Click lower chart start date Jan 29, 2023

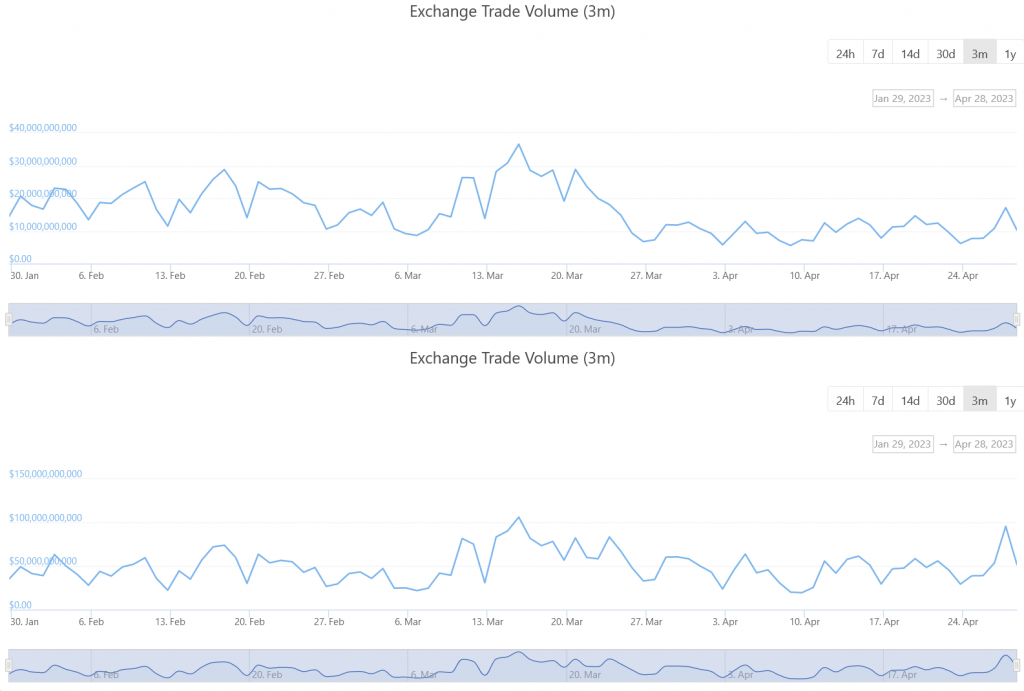coord(903,444)
